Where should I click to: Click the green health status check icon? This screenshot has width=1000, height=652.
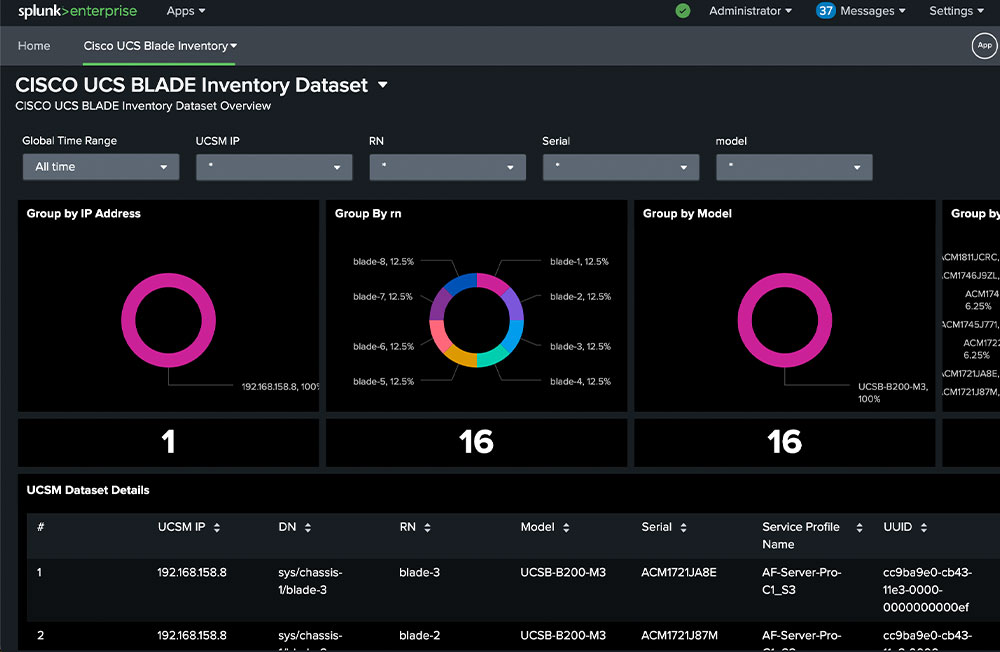(x=682, y=11)
